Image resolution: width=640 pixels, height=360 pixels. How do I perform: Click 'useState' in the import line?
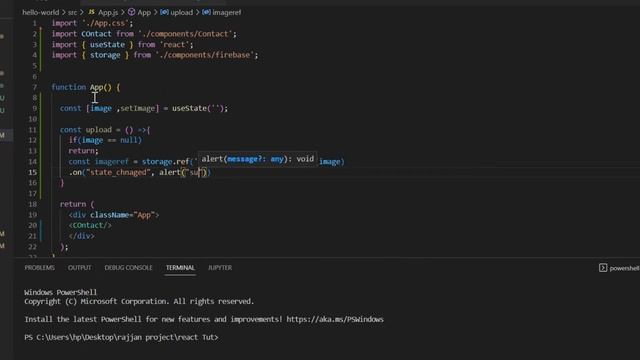[107, 44]
